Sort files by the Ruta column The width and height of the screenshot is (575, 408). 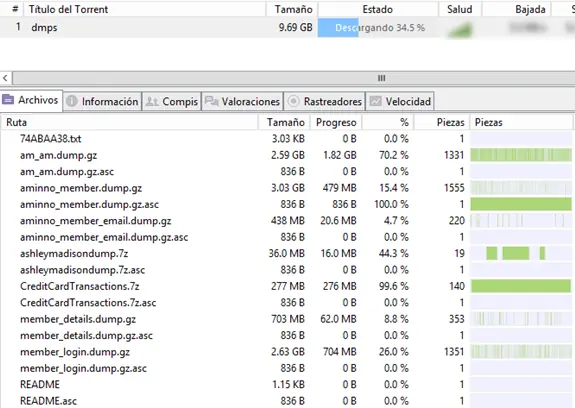click(130, 122)
